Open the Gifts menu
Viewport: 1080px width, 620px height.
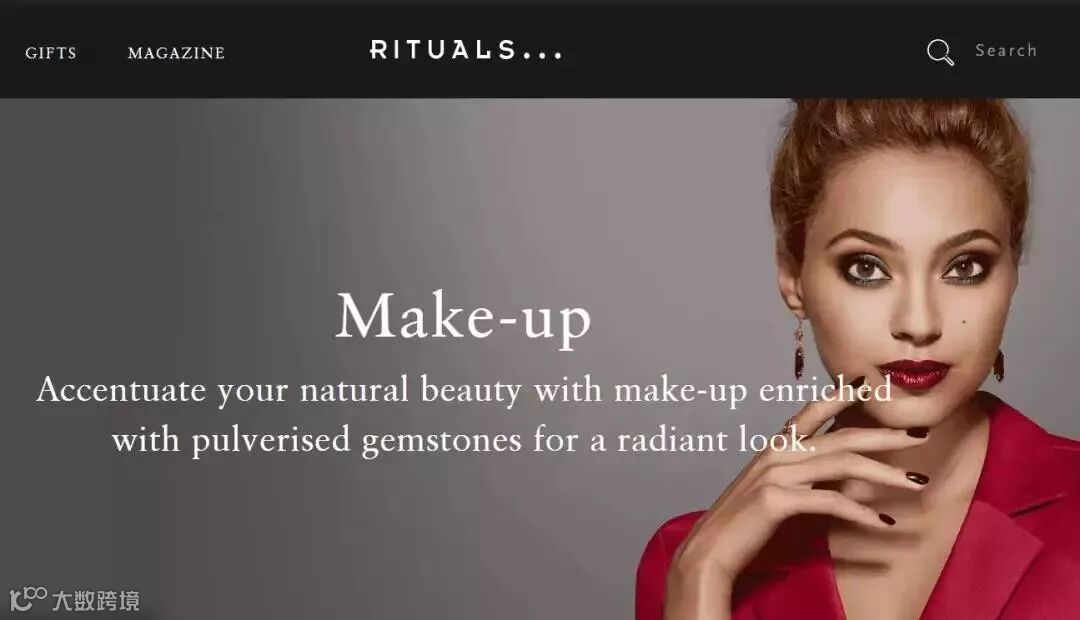tap(51, 53)
